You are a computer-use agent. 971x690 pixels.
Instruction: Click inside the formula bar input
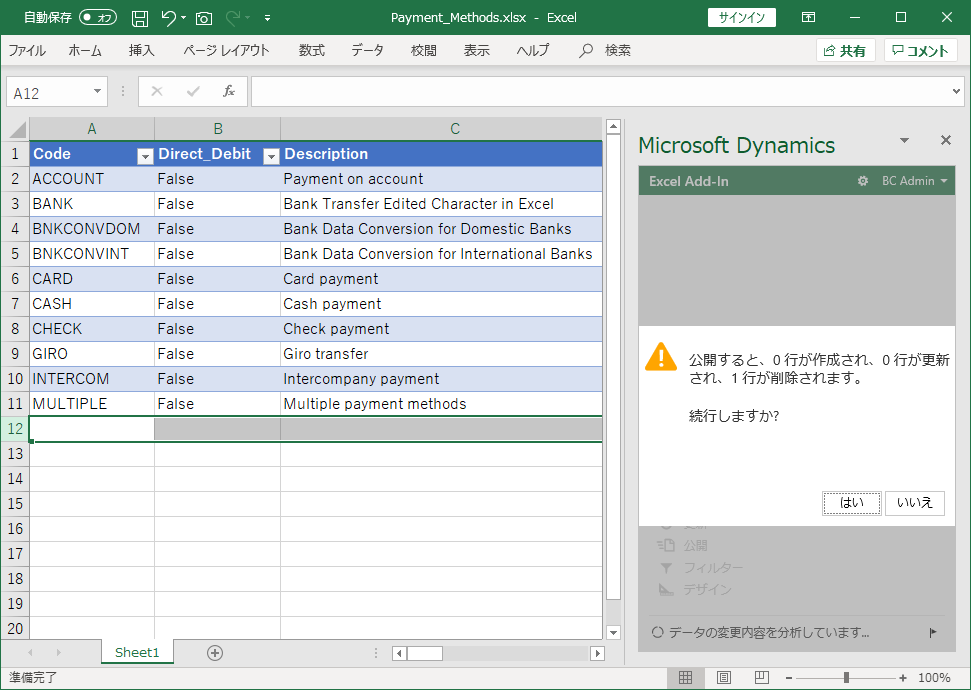[x=599, y=92]
